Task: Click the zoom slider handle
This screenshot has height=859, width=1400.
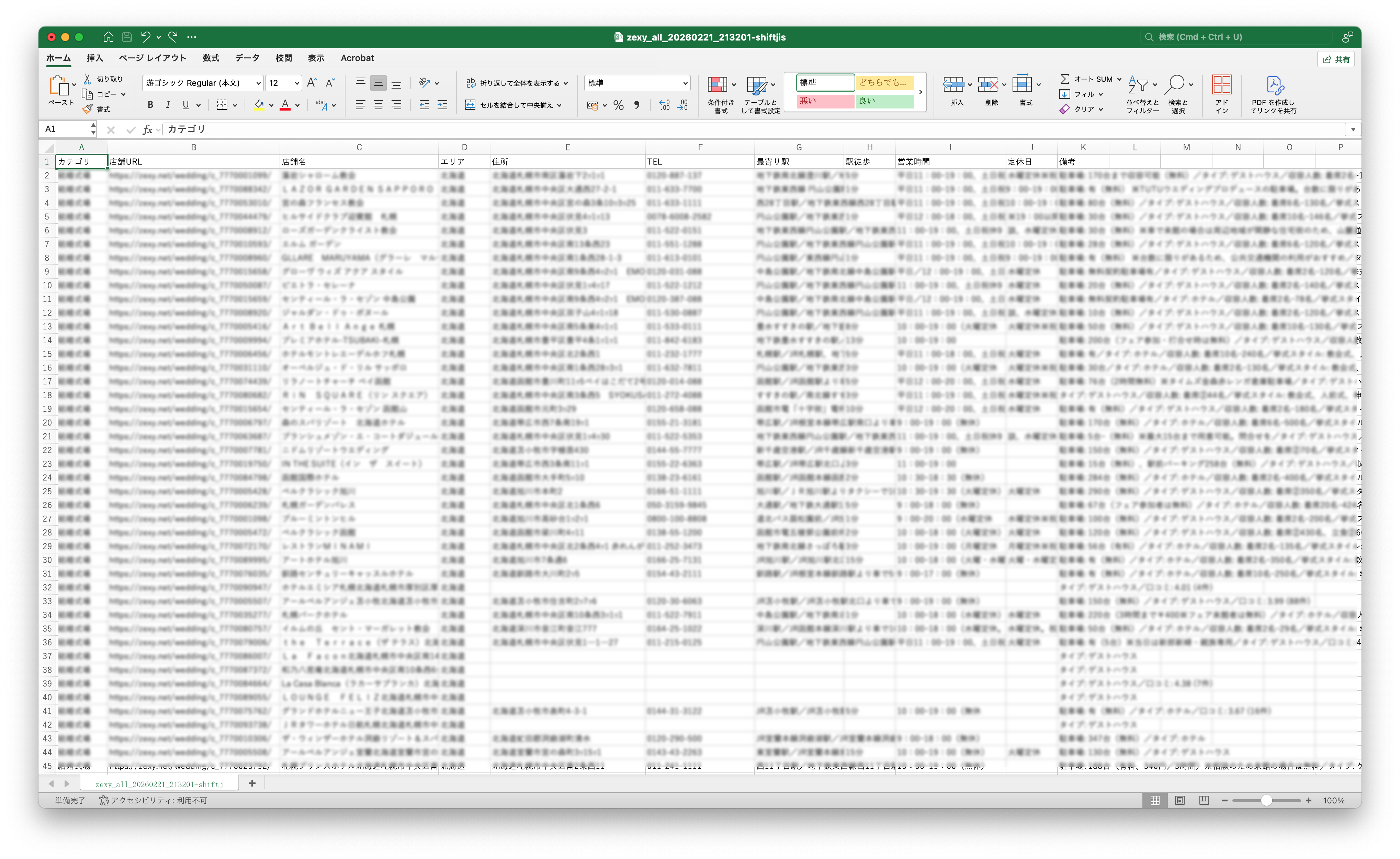Action: 1266,800
